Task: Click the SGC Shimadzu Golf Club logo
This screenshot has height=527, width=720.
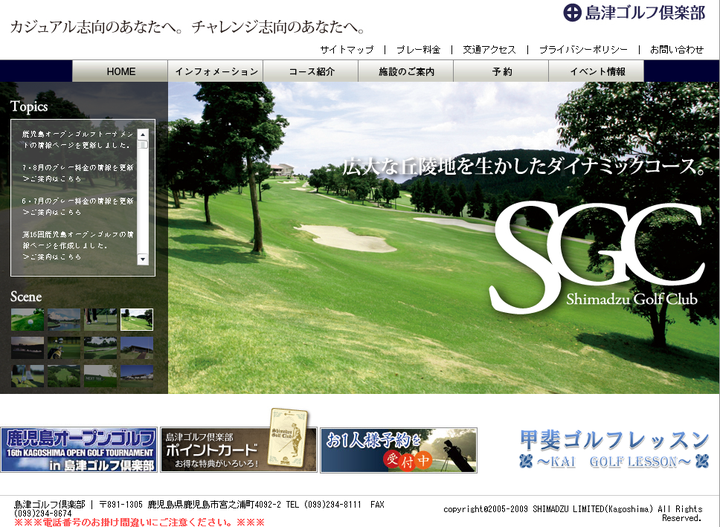Action: click(597, 257)
